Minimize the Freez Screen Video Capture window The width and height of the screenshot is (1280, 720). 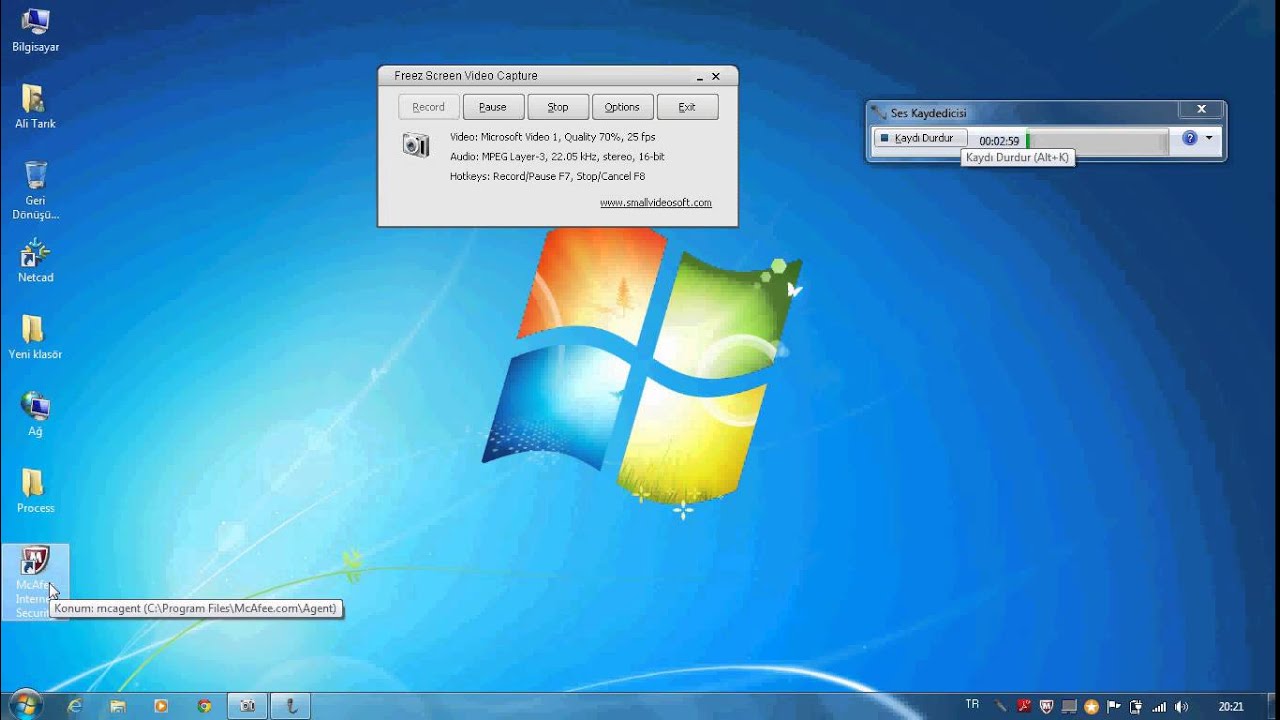point(699,77)
